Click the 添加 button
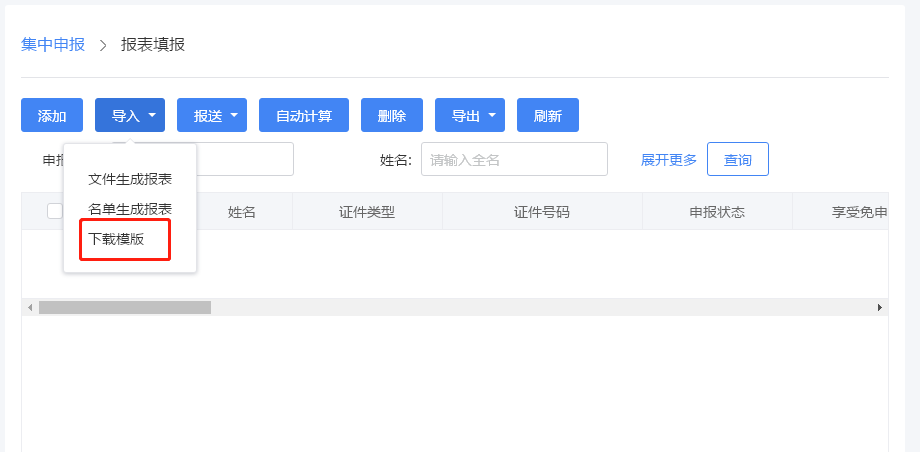920x452 pixels. pyautogui.click(x=52, y=115)
